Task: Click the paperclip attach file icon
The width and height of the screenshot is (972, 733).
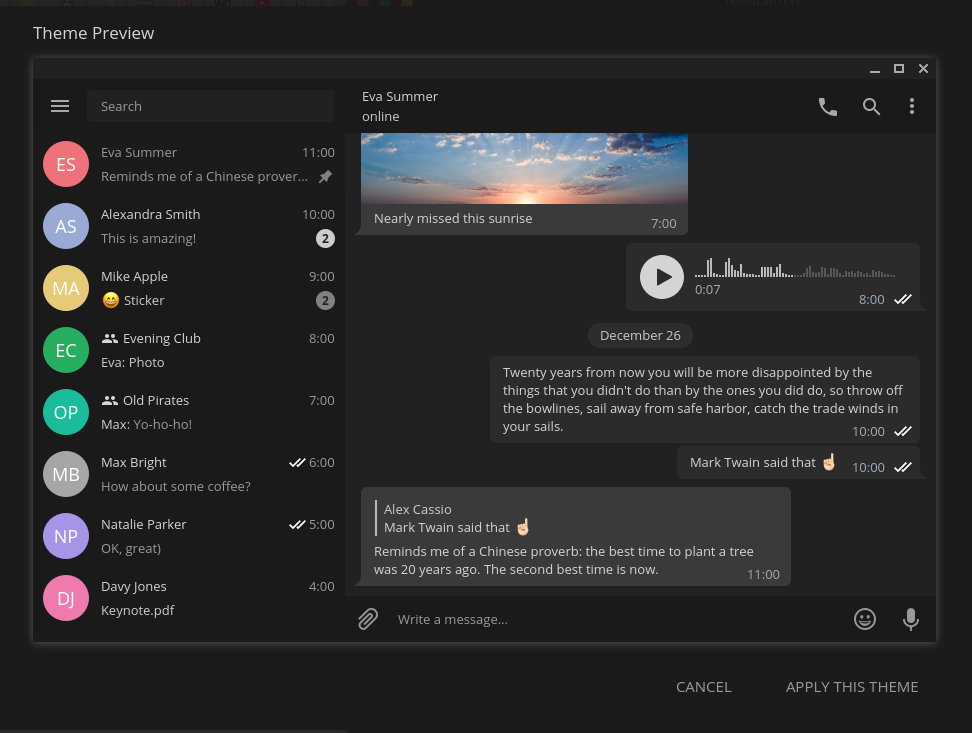Action: (x=368, y=619)
